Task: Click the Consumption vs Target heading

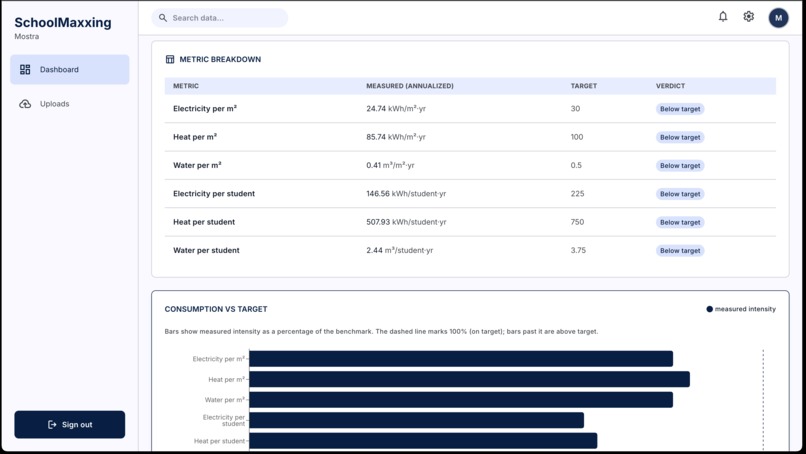Action: click(x=216, y=309)
